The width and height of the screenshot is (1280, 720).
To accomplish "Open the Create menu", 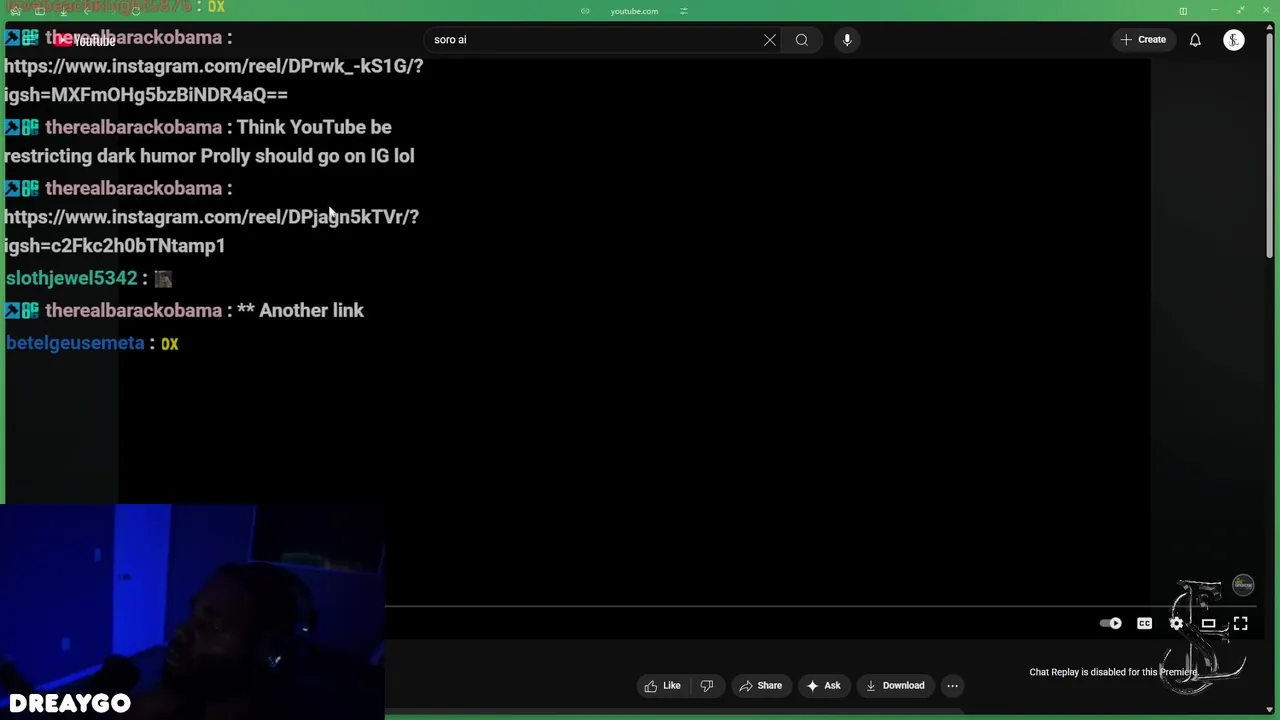I will tap(1143, 40).
